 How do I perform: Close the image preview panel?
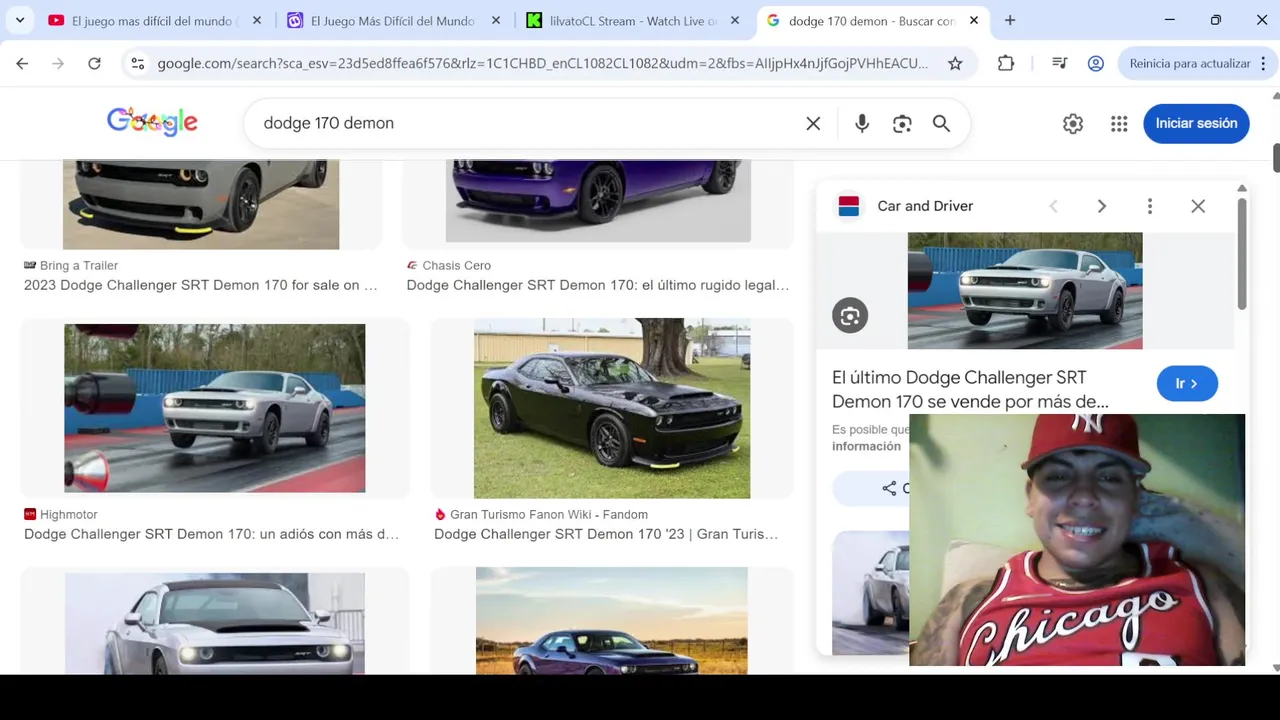(x=1198, y=206)
